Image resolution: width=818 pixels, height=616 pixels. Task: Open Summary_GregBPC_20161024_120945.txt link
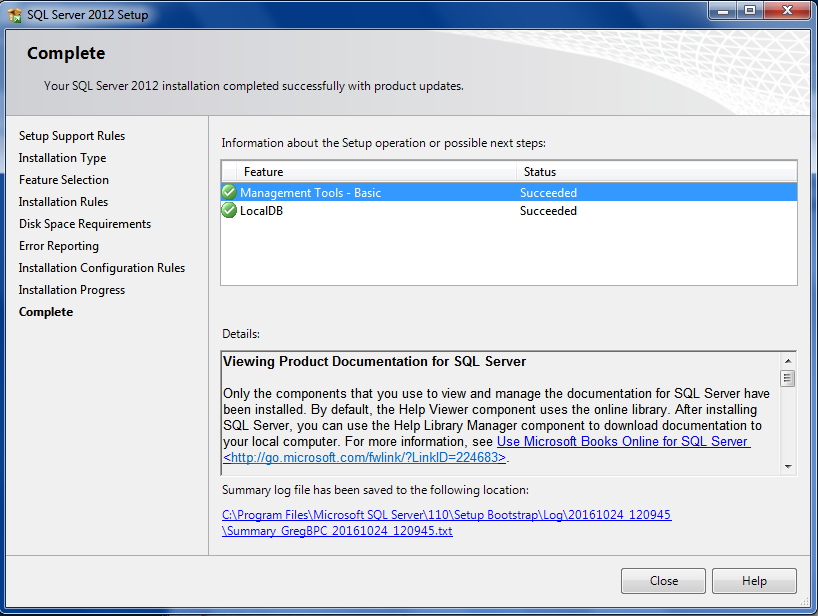pos(338,531)
